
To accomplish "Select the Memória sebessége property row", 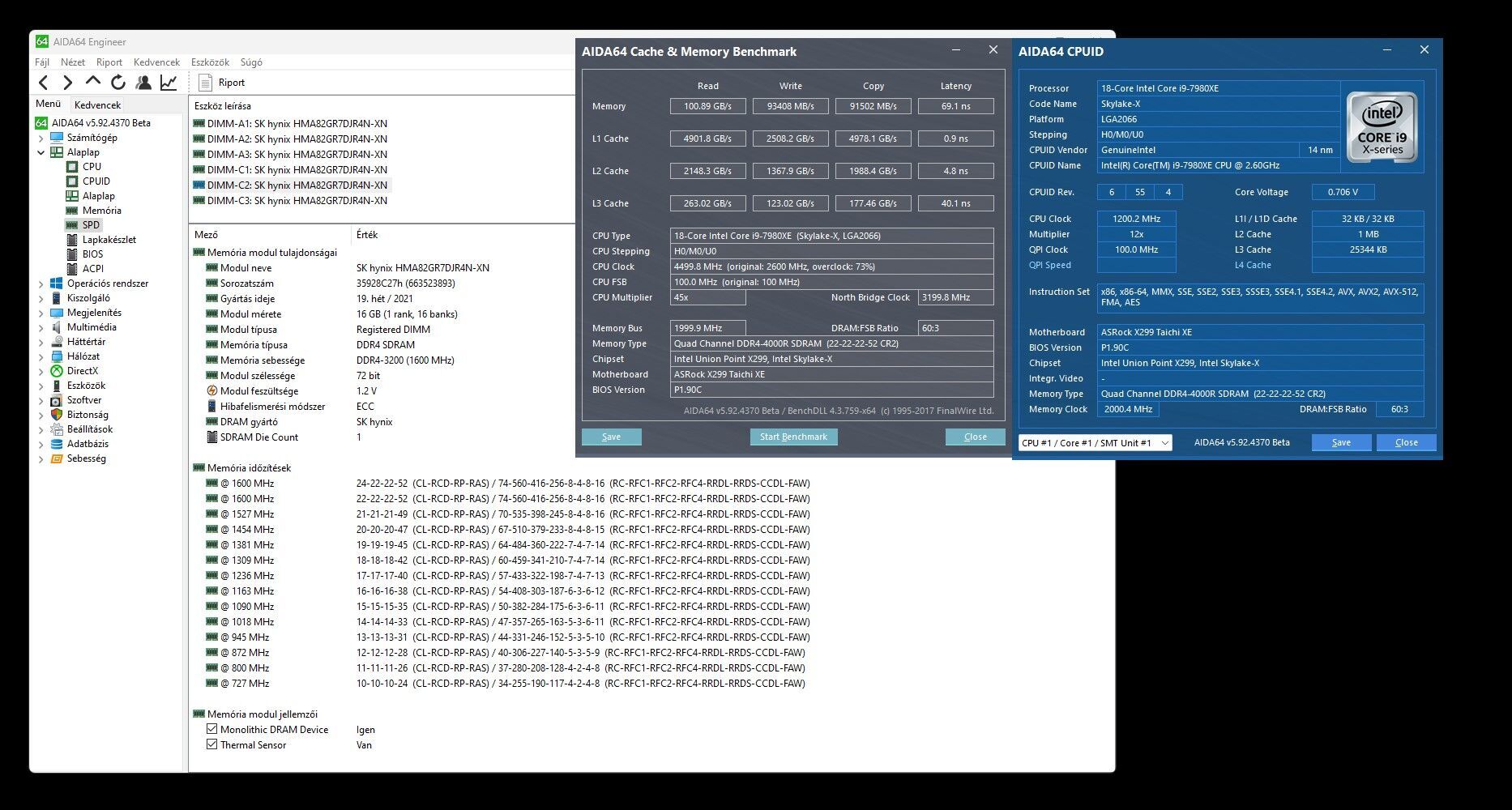I will click(330, 360).
